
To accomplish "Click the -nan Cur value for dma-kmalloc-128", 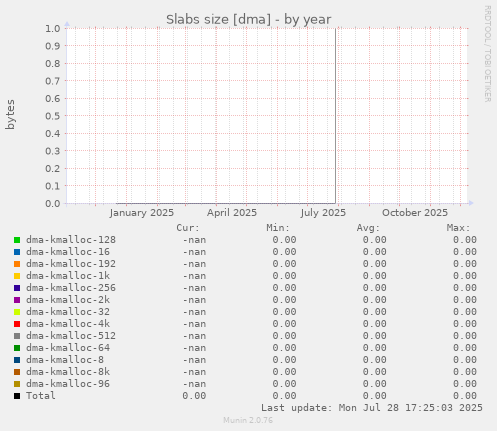I will click(x=194, y=240).
